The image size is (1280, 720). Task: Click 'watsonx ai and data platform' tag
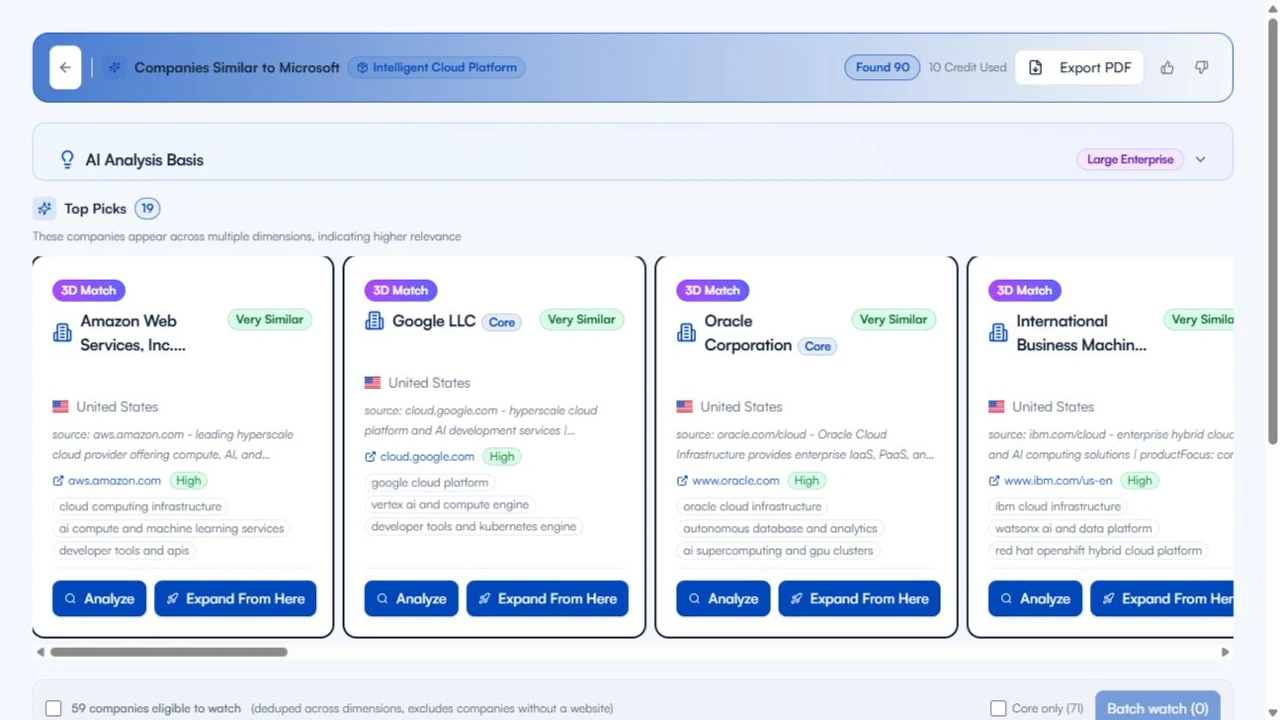point(1073,529)
